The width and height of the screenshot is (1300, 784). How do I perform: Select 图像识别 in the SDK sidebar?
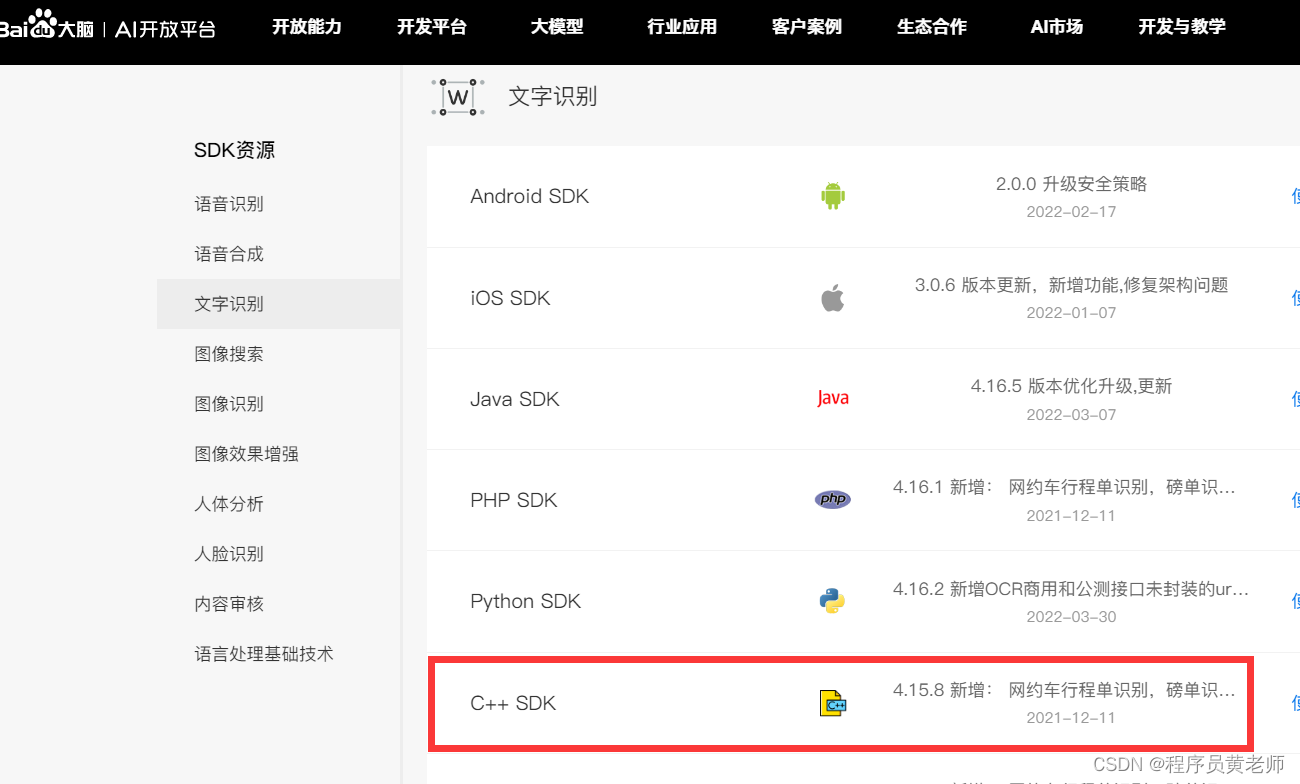229,404
